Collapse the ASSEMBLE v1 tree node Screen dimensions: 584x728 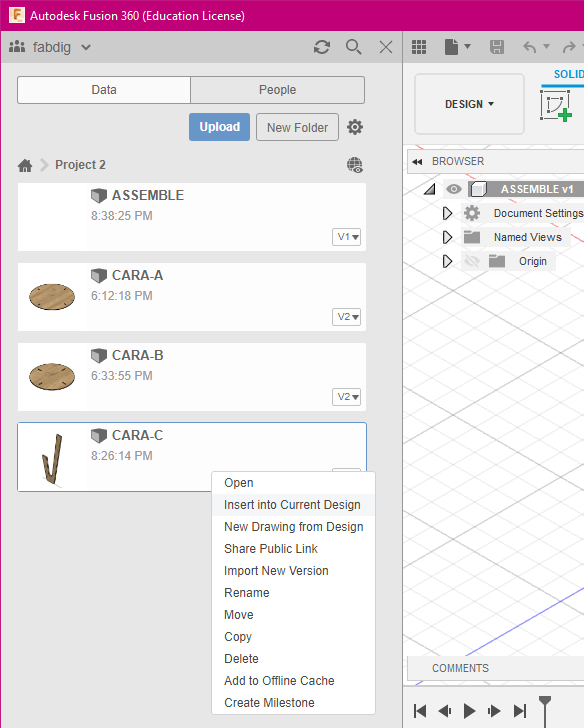[430, 188]
